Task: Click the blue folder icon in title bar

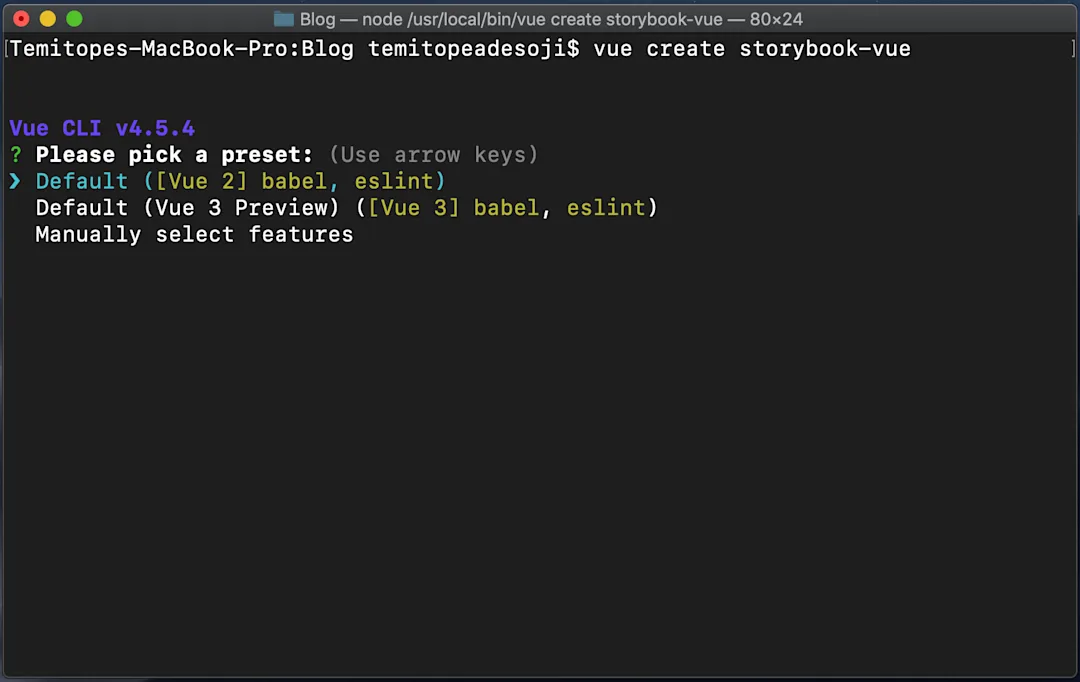Action: pyautogui.click(x=284, y=19)
